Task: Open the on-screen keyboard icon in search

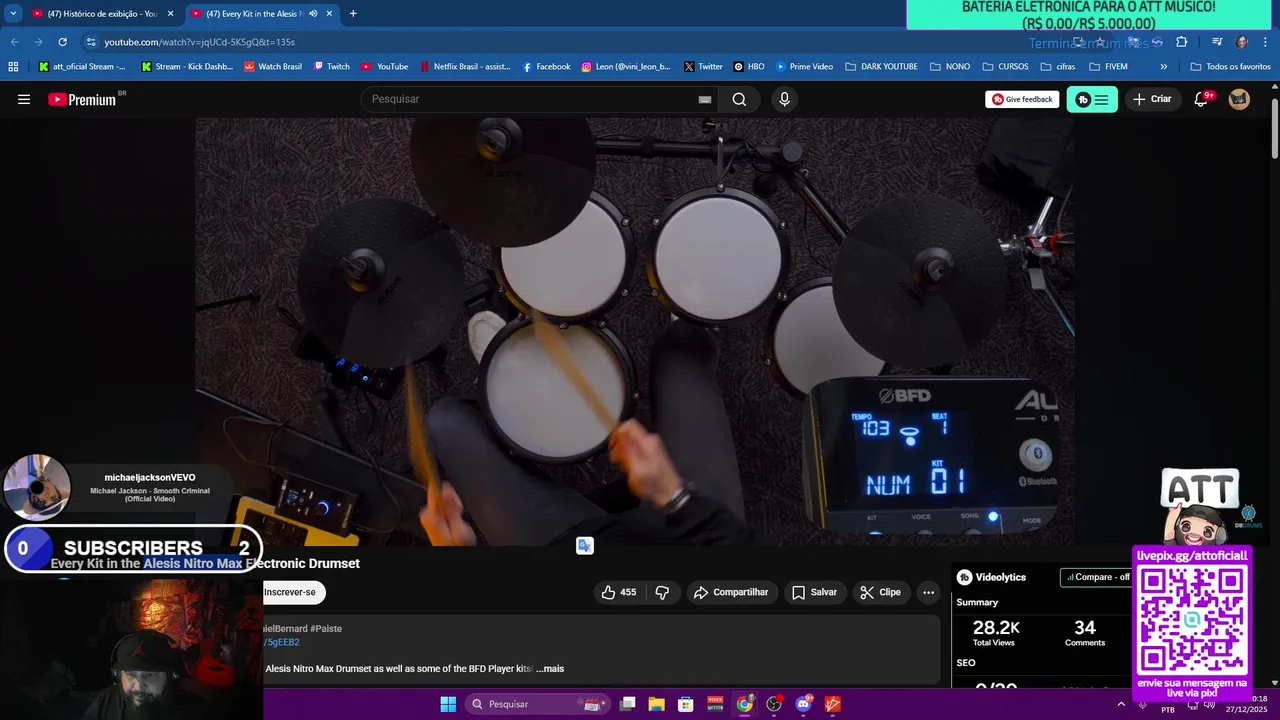Action: tap(705, 99)
